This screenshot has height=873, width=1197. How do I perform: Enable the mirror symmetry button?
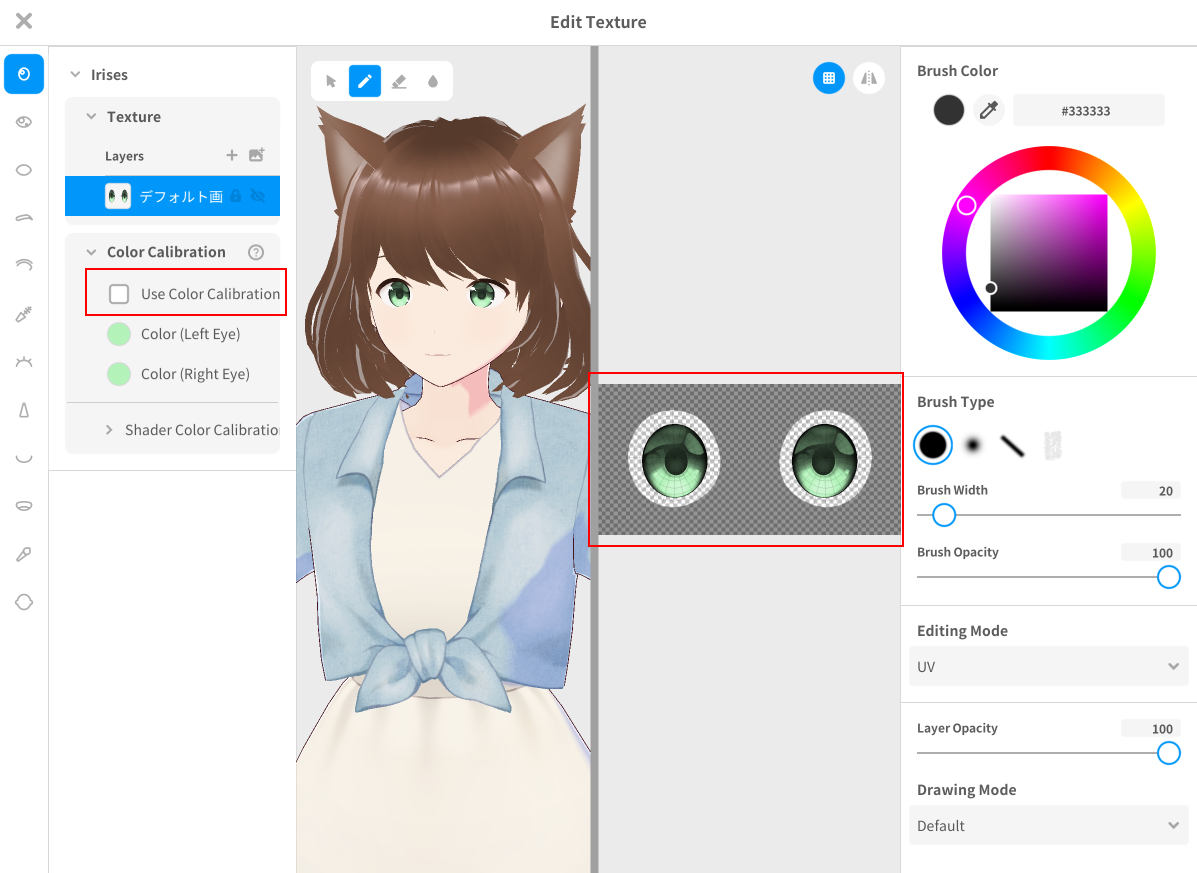point(869,78)
